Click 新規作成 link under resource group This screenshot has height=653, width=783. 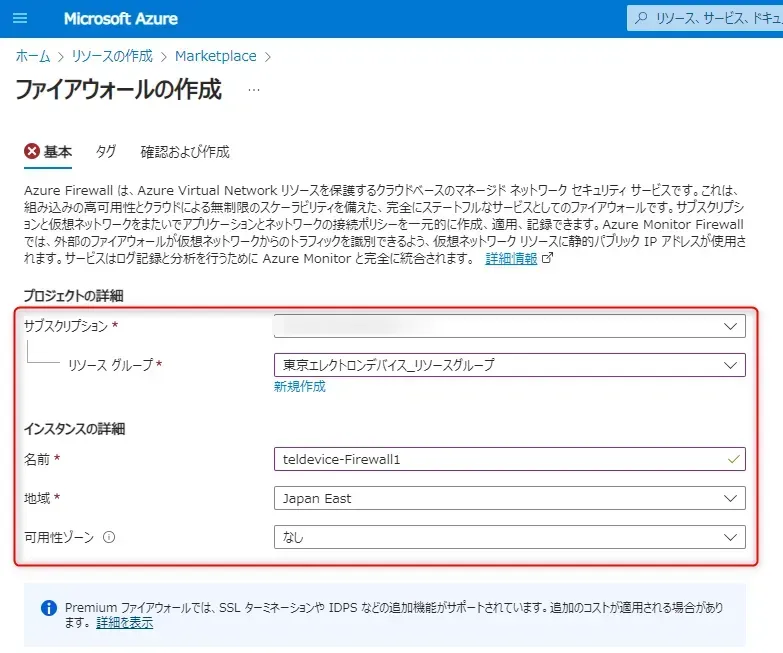300,387
